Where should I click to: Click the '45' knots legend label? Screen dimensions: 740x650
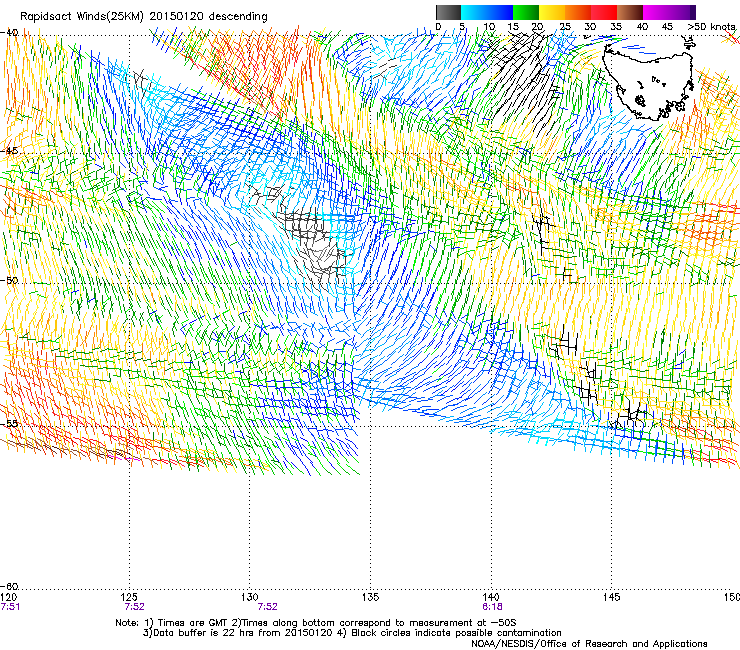[667, 27]
